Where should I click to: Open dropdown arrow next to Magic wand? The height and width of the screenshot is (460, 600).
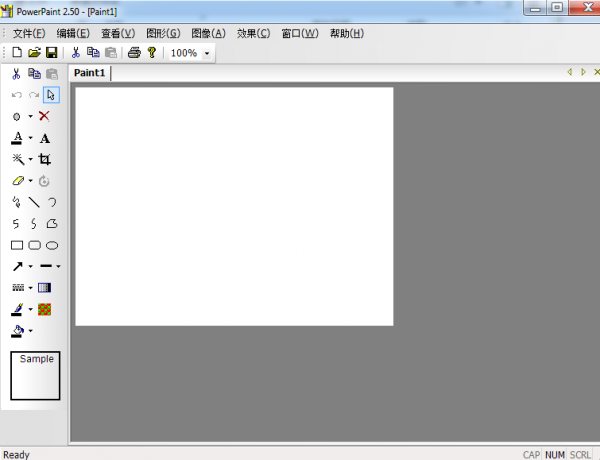30,159
